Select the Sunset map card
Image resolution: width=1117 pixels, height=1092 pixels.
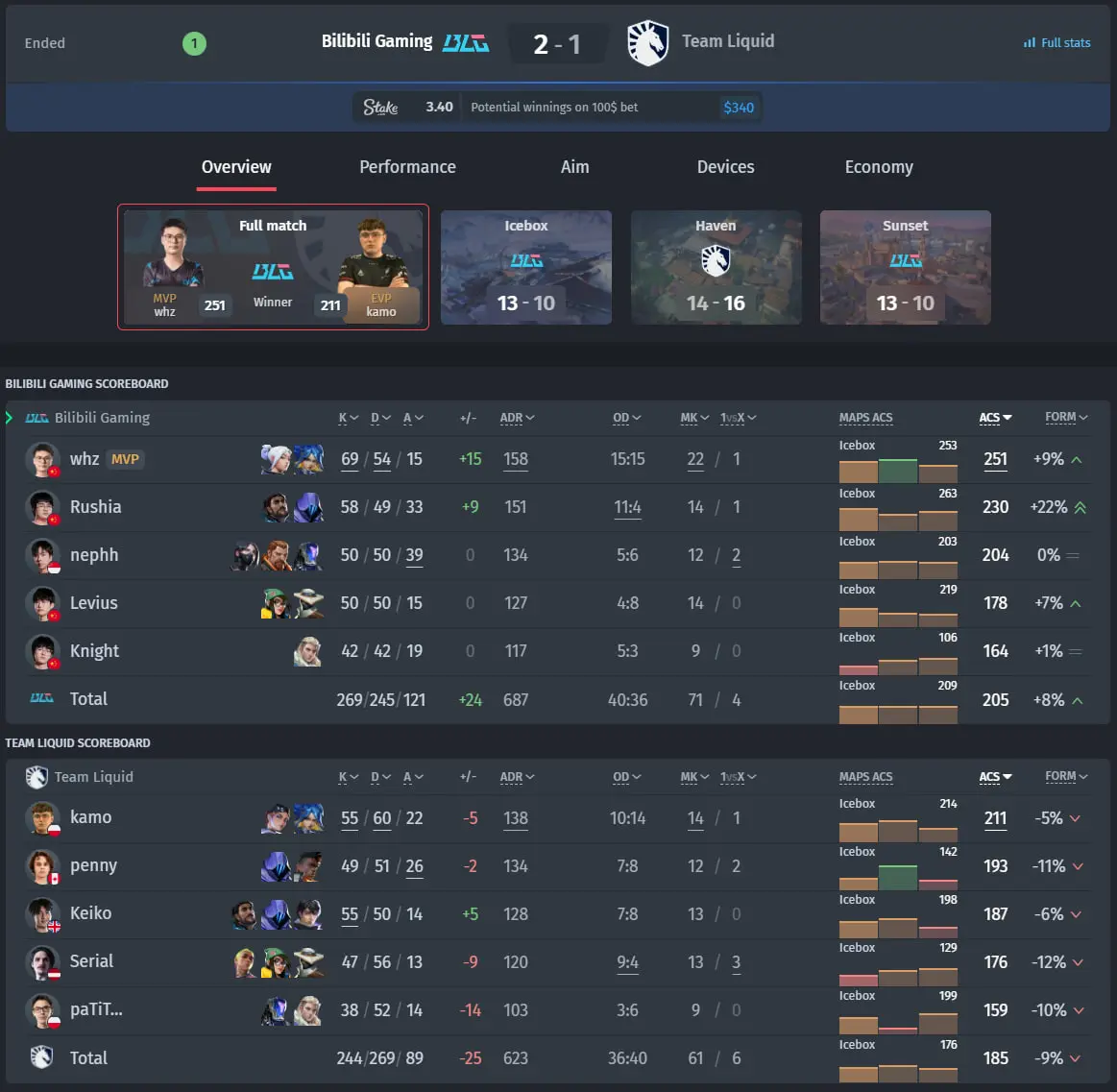906,267
